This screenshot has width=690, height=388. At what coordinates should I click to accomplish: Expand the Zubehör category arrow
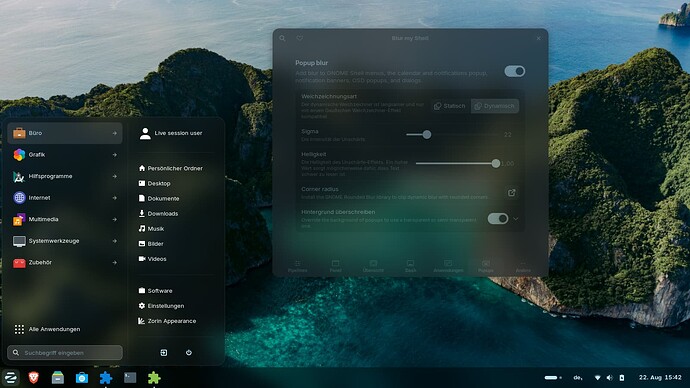click(114, 263)
